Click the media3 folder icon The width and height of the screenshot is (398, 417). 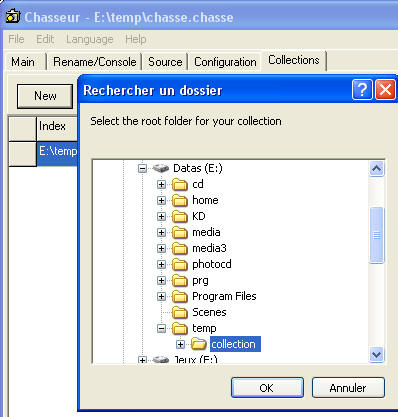[x=180, y=248]
